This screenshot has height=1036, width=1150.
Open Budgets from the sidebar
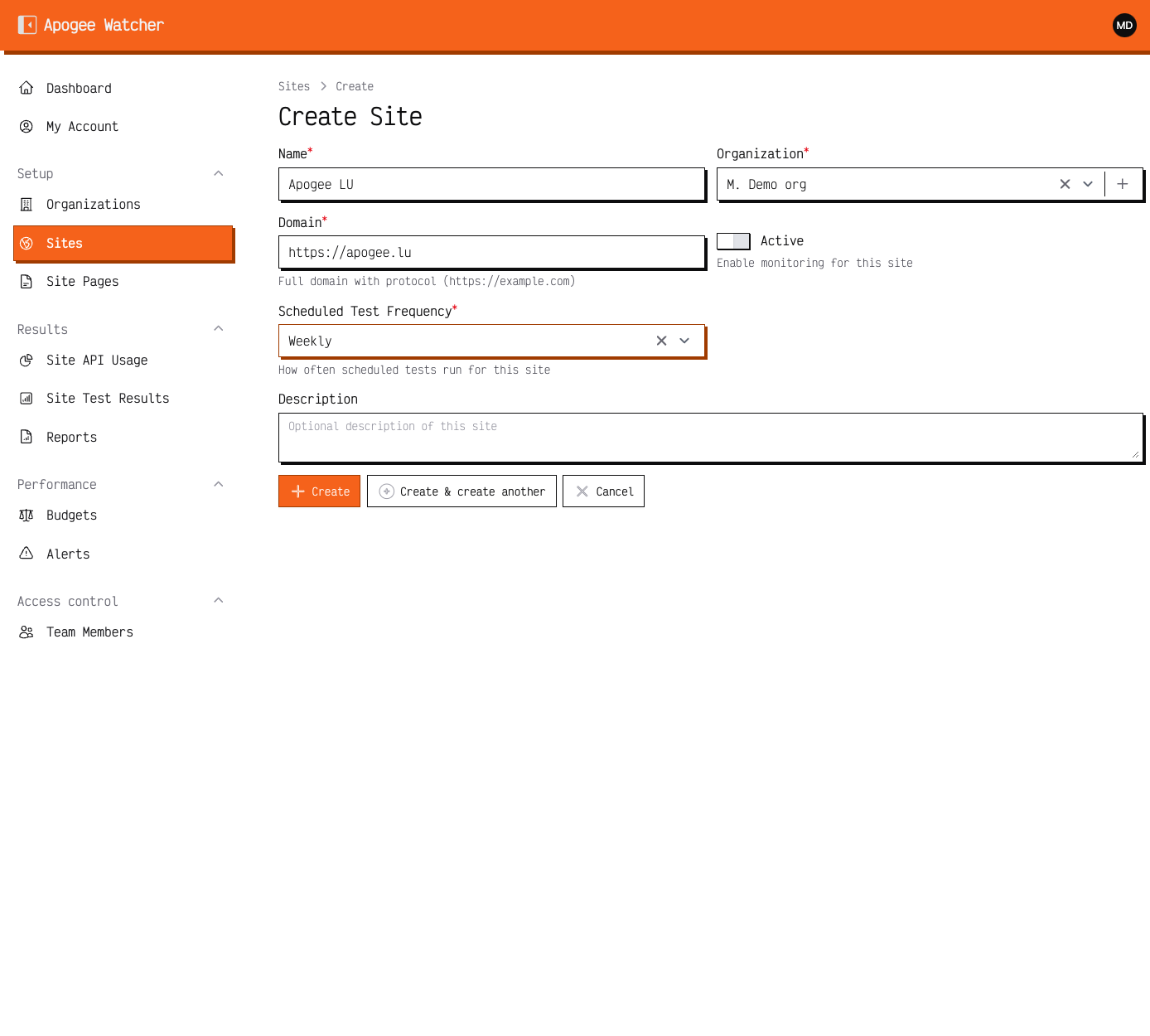(123, 515)
